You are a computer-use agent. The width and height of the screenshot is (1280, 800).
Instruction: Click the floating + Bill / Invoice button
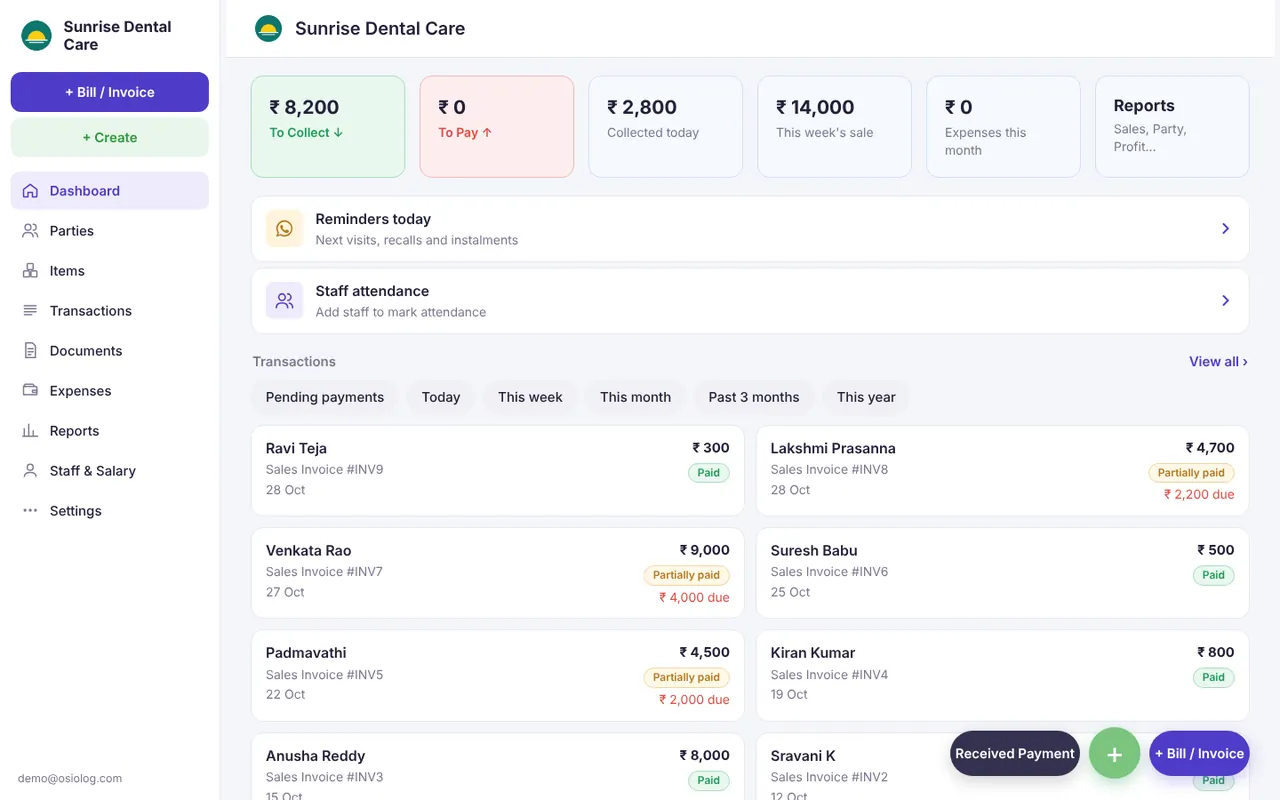(x=1200, y=754)
